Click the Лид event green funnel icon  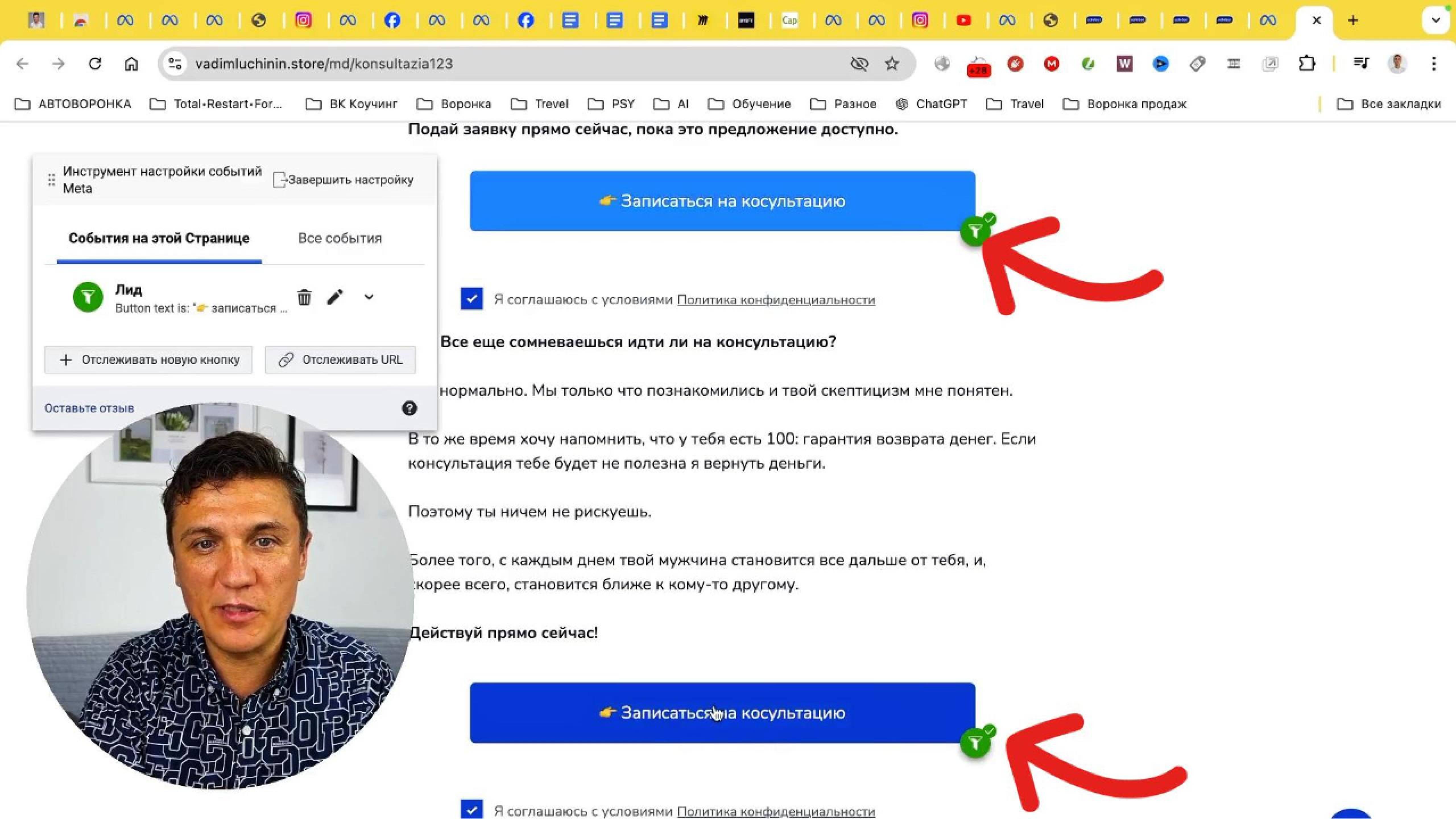coord(88,296)
